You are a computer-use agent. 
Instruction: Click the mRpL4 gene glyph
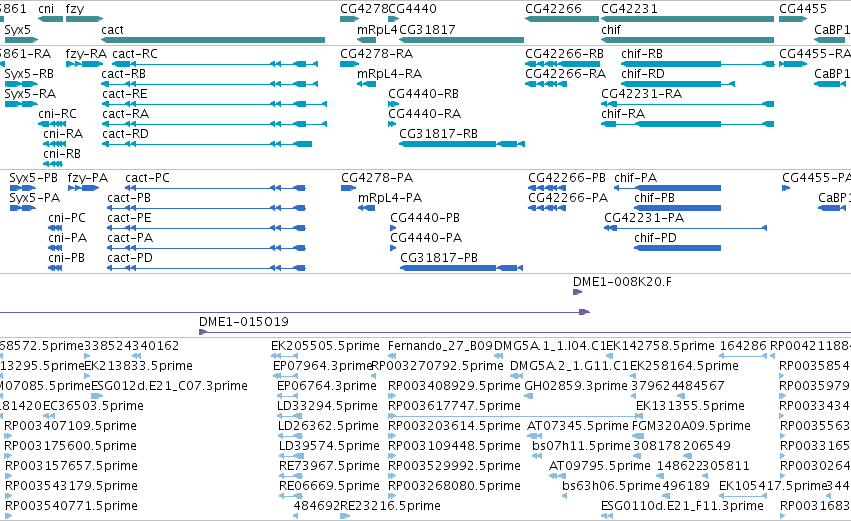[366, 40]
